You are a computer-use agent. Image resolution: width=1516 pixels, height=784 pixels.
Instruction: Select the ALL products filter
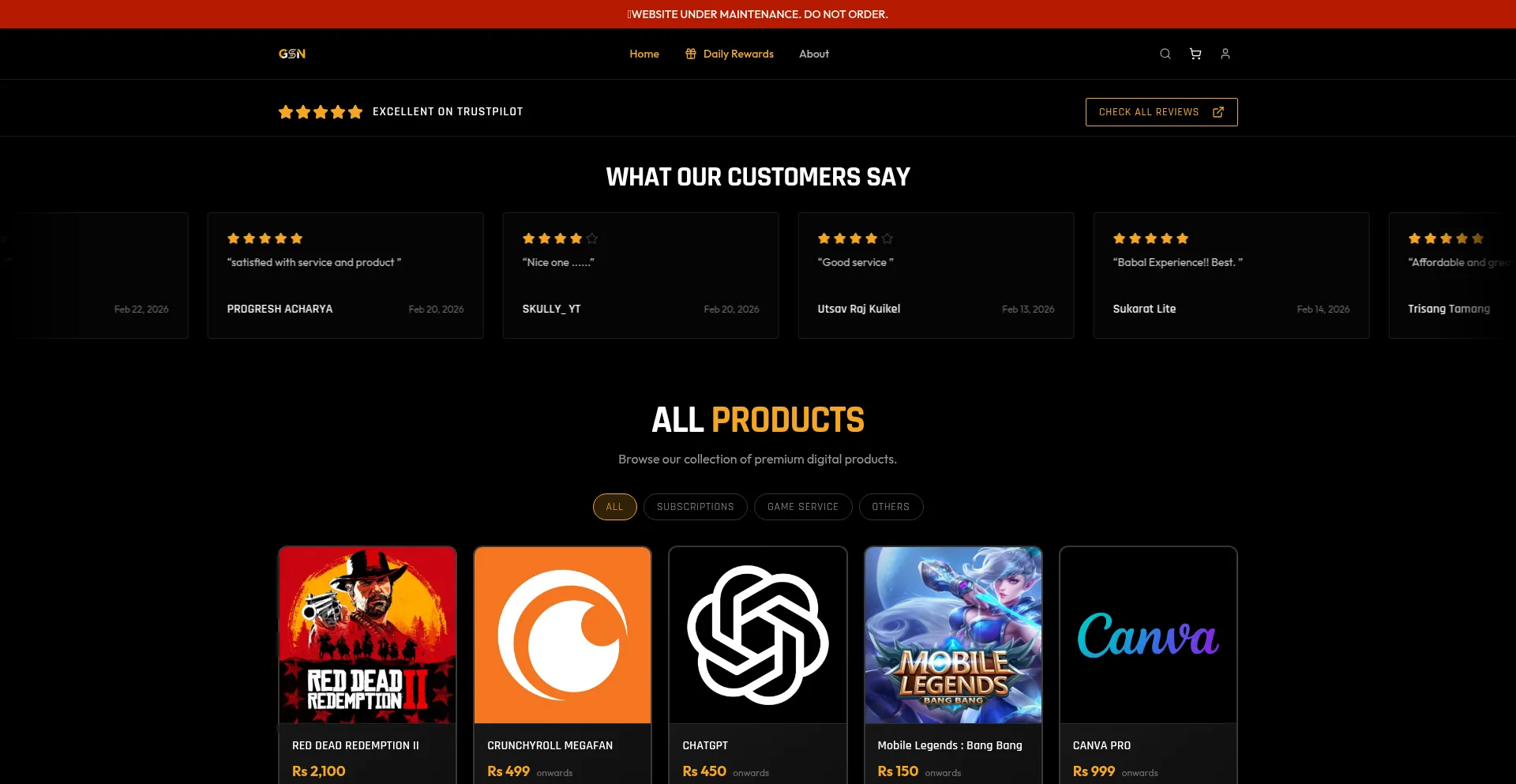pyautogui.click(x=615, y=507)
